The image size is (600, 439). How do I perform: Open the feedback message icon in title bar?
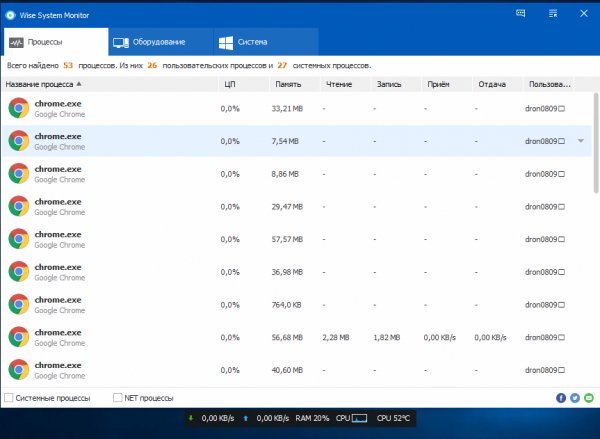tap(520, 13)
